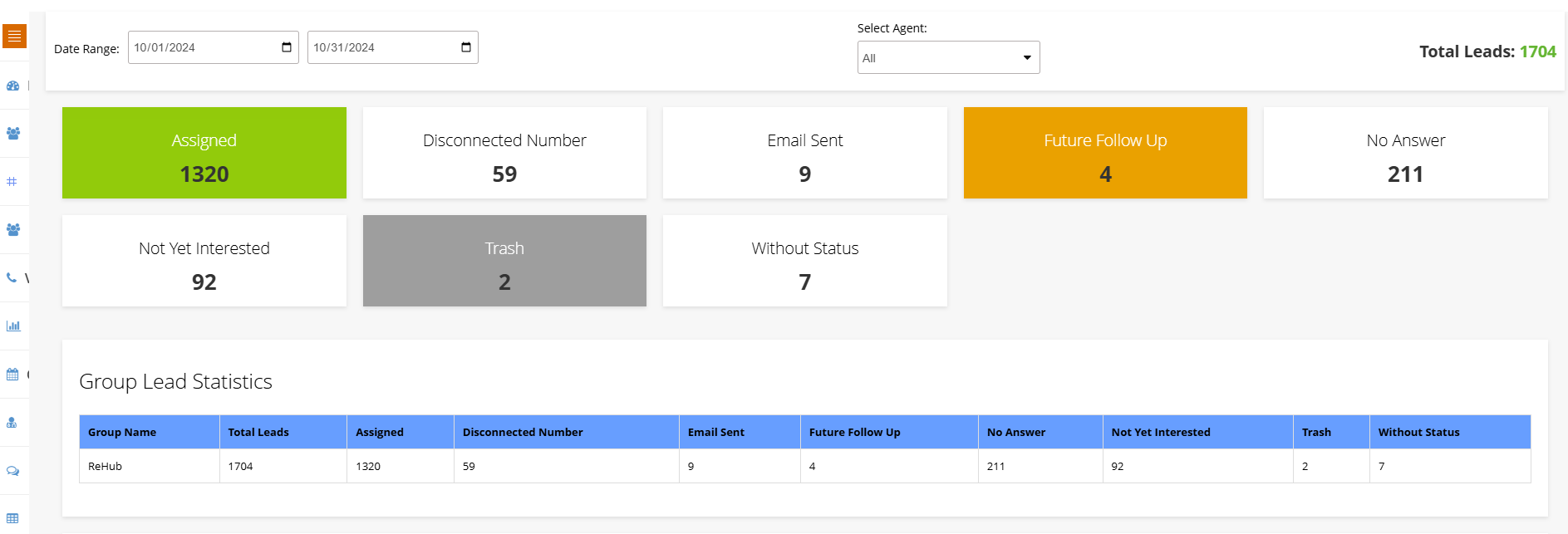Image resolution: width=1568 pixels, height=534 pixels.
Task: Open the No Answer 211 card
Action: click(1406, 153)
